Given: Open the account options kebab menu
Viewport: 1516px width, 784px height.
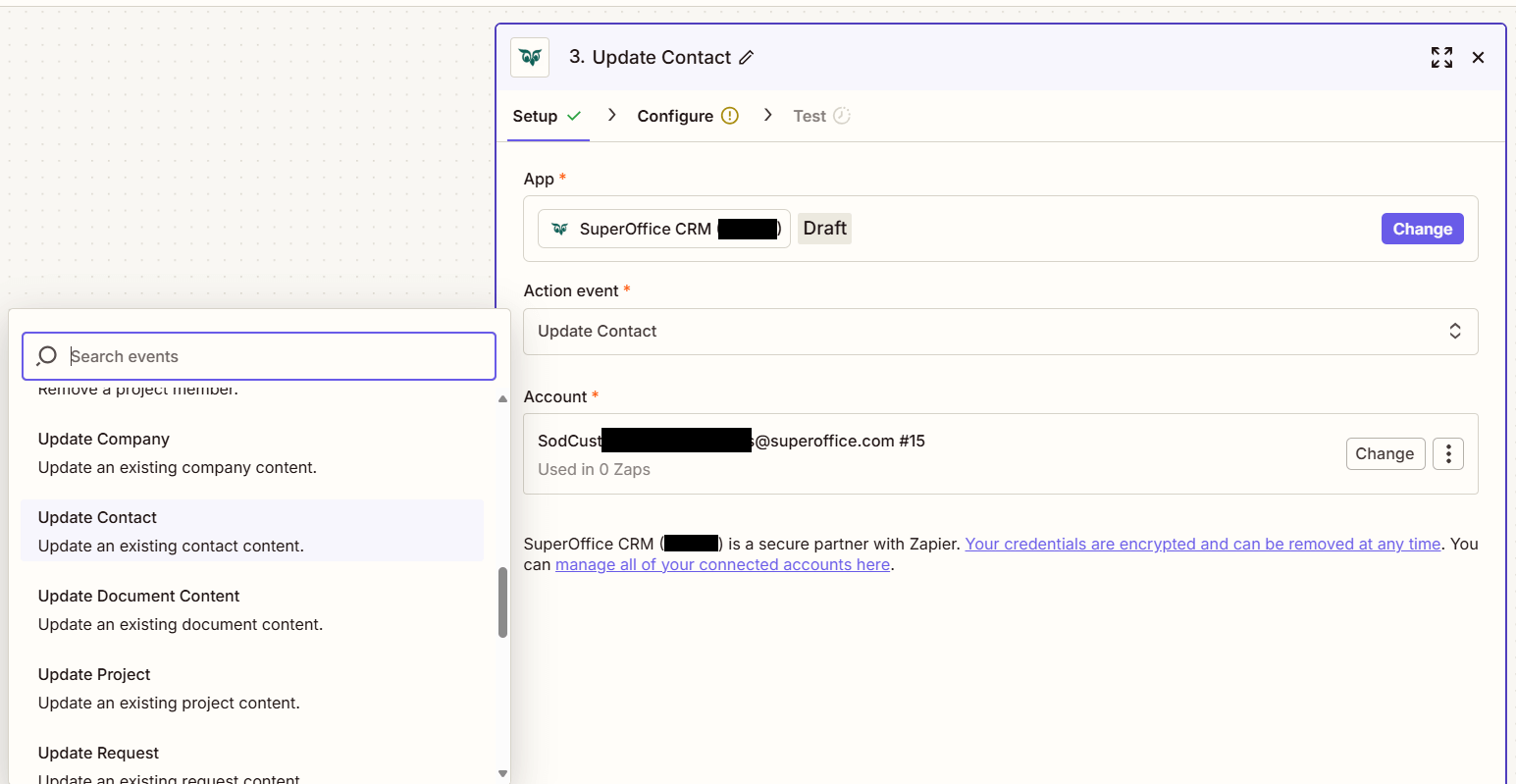Looking at the screenshot, I should (1448, 453).
